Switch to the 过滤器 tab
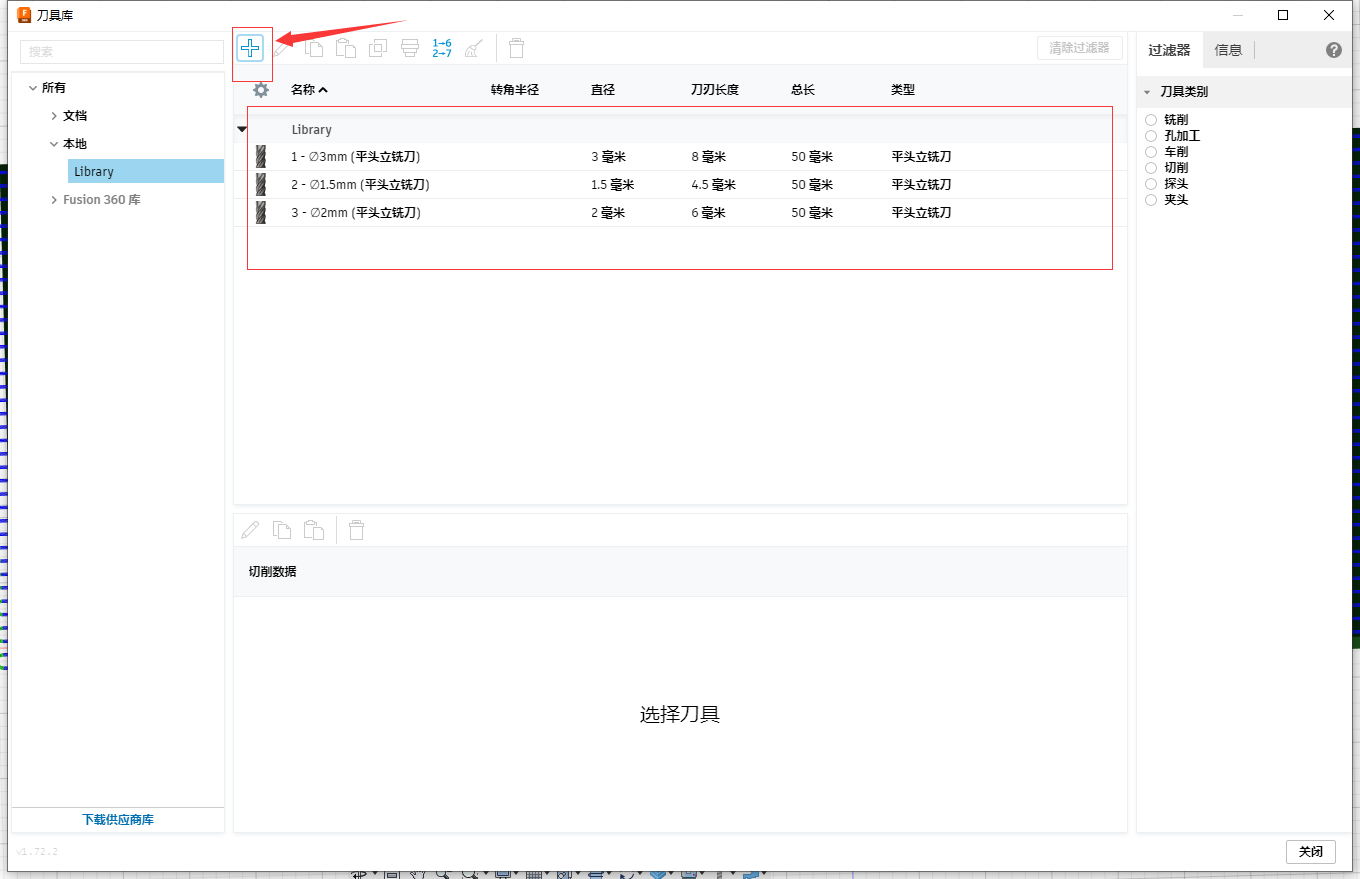The image size is (1360, 879). pos(1169,50)
